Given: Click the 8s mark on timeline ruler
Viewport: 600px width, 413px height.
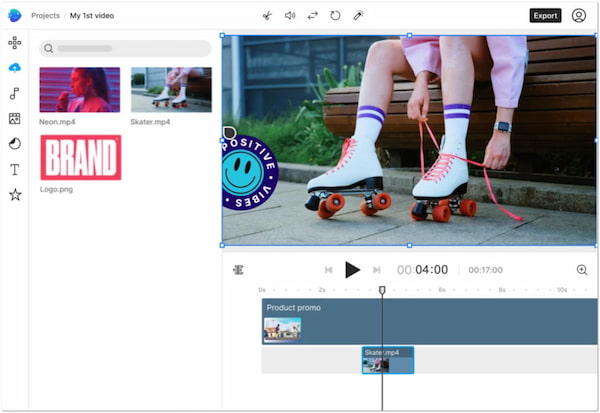Looking at the screenshot, I should 502,290.
